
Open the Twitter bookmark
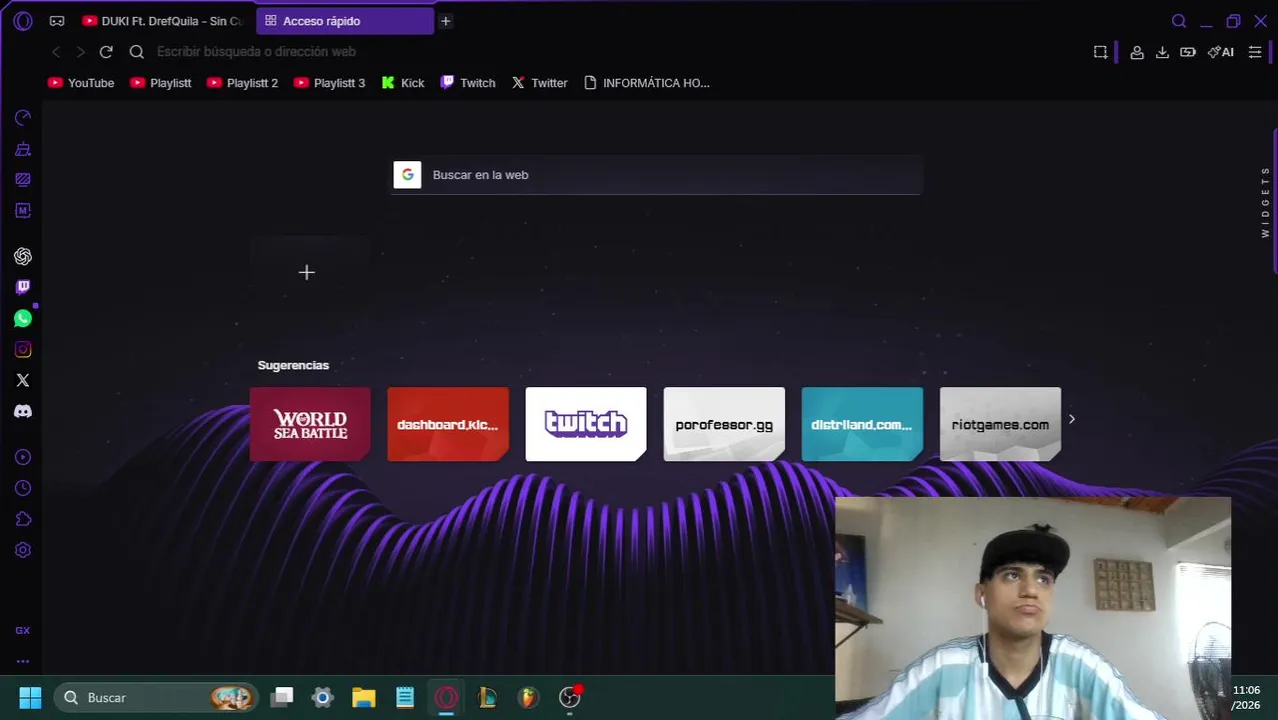pos(540,83)
